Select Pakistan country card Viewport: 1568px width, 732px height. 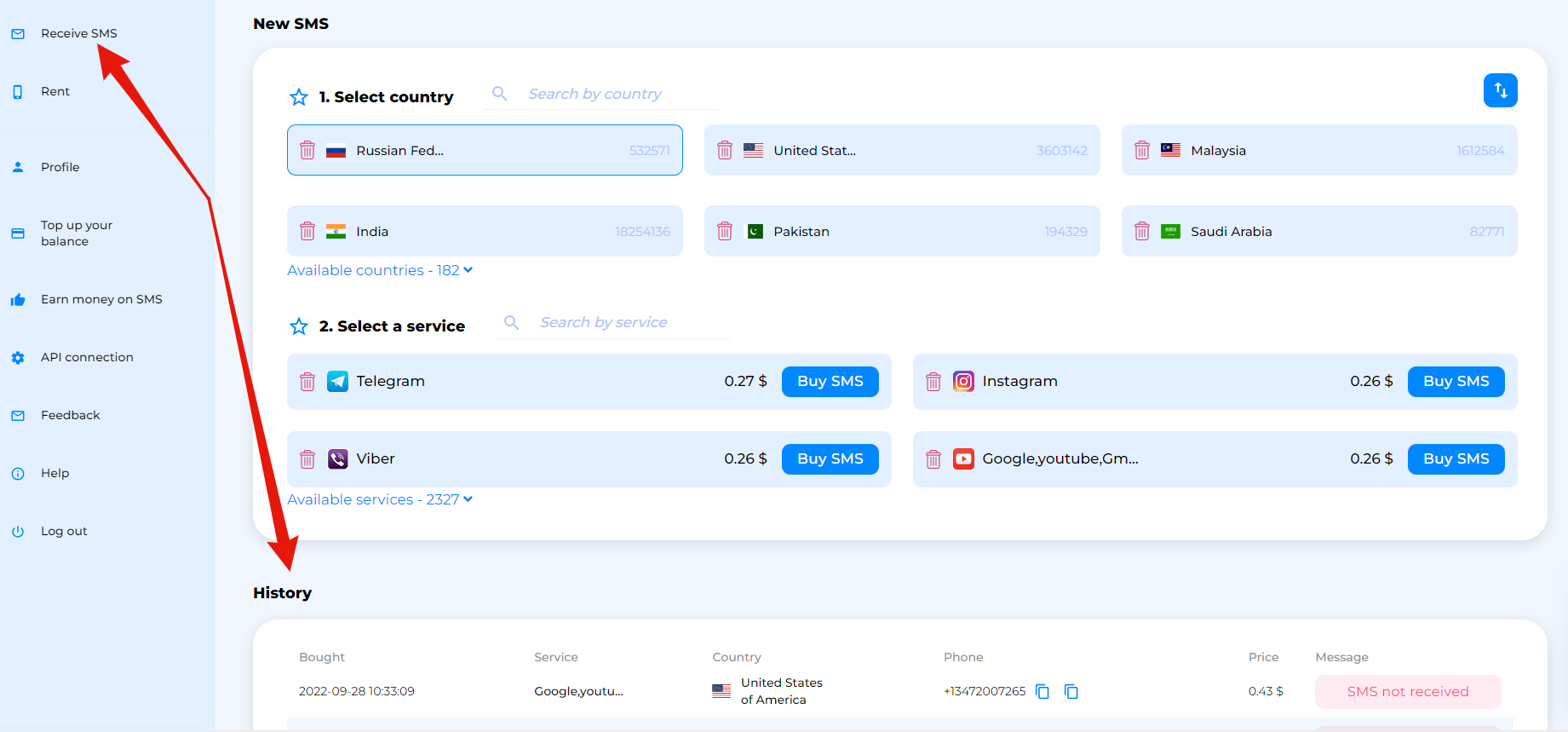[902, 231]
